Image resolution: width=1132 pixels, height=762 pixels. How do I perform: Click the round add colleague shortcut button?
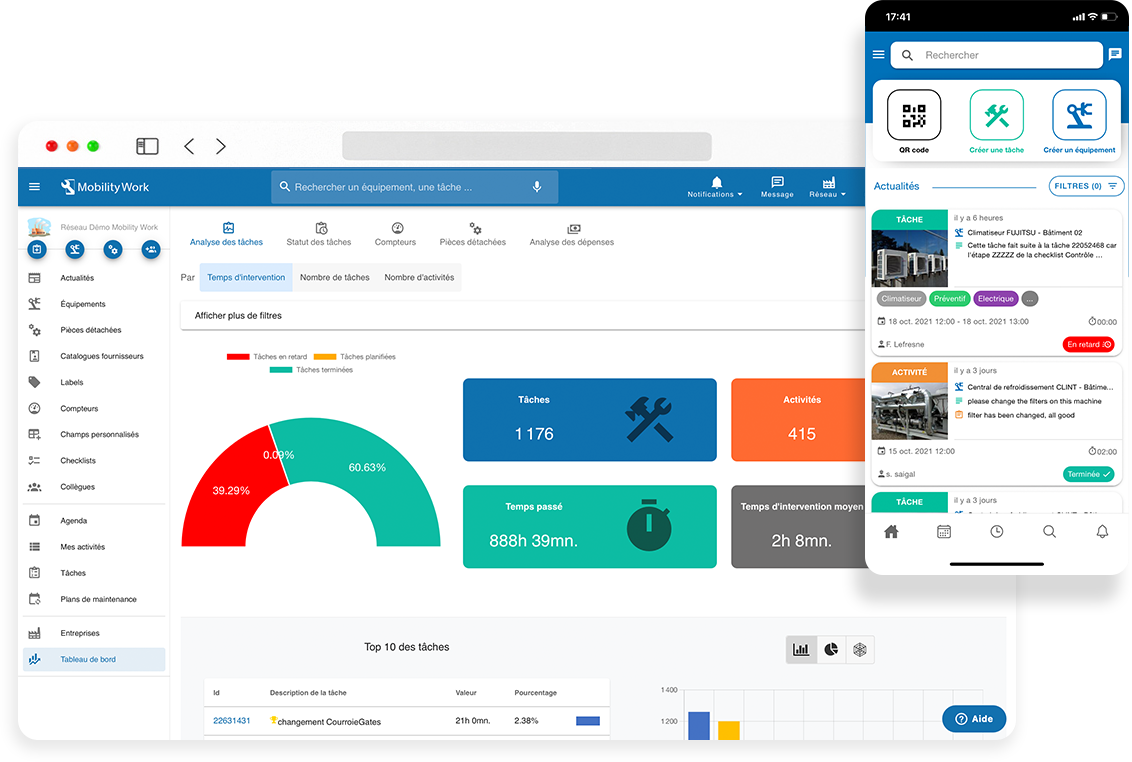coord(151,250)
